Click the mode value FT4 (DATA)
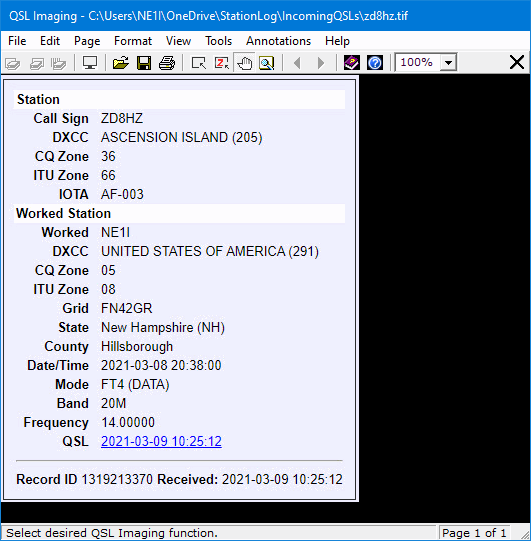The width and height of the screenshot is (531, 541). [135, 384]
